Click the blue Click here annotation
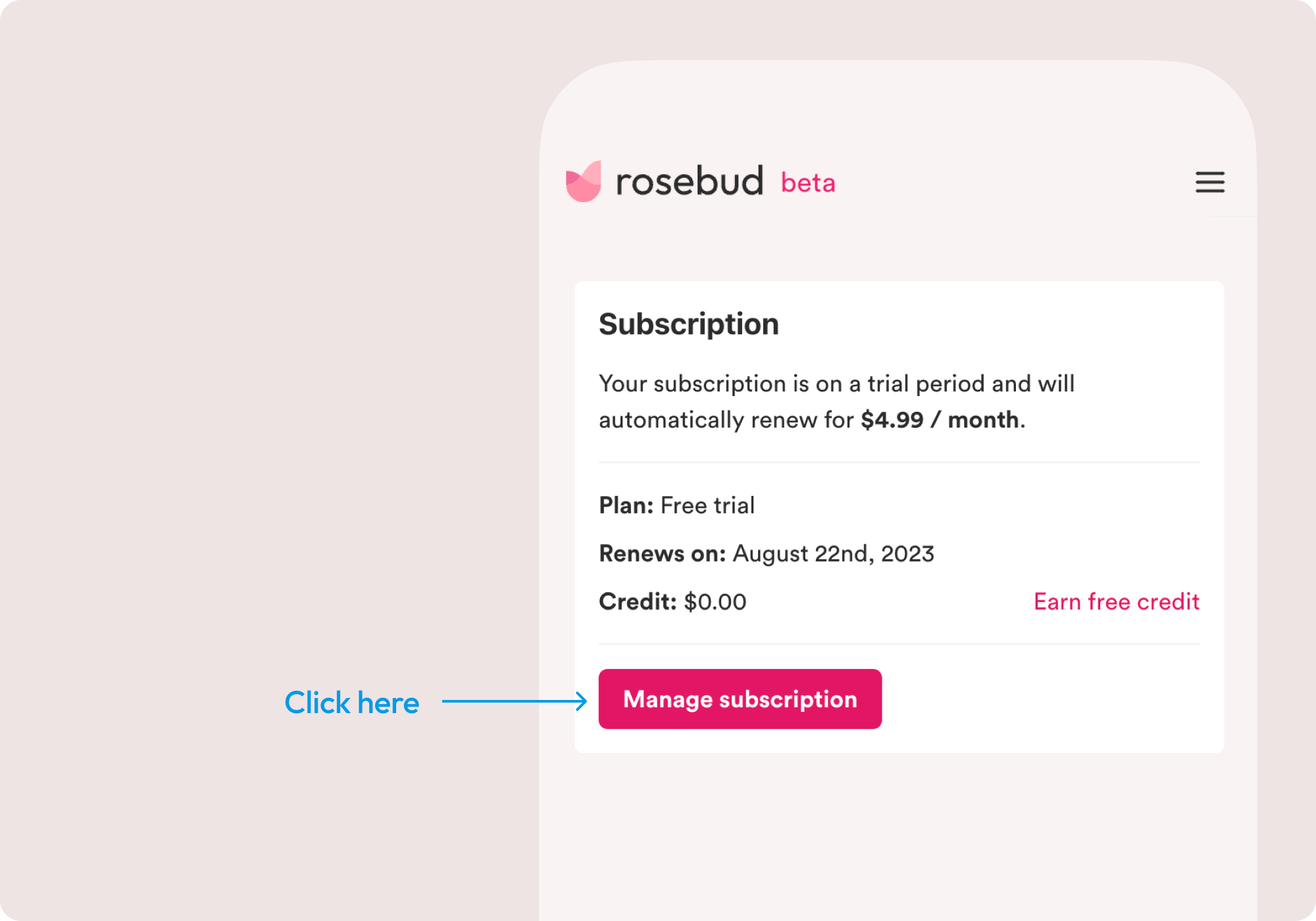The image size is (1316, 921). 351,703
